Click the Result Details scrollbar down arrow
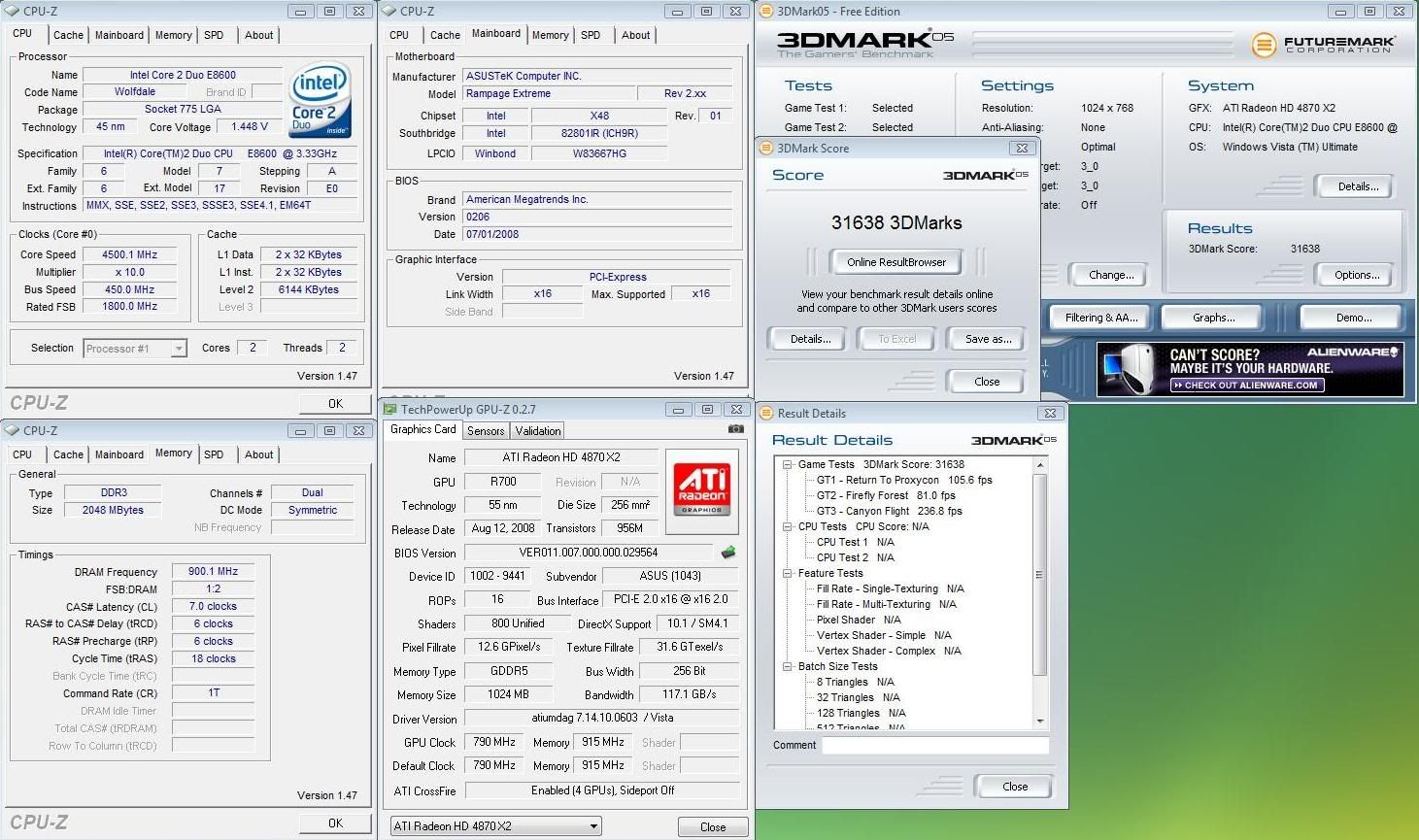This screenshot has width=1419, height=840. tap(1040, 722)
